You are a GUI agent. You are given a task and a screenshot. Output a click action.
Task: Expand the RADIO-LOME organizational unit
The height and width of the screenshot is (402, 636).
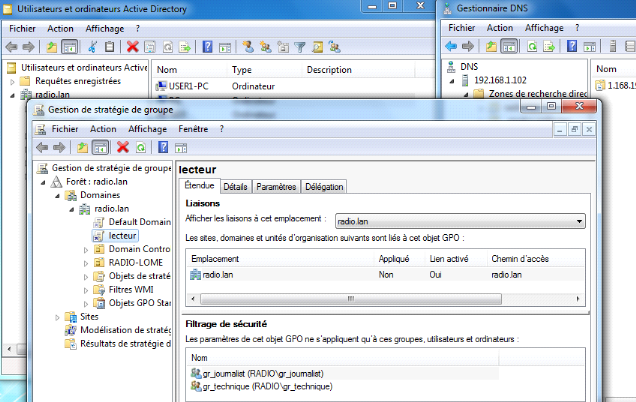(x=84, y=263)
